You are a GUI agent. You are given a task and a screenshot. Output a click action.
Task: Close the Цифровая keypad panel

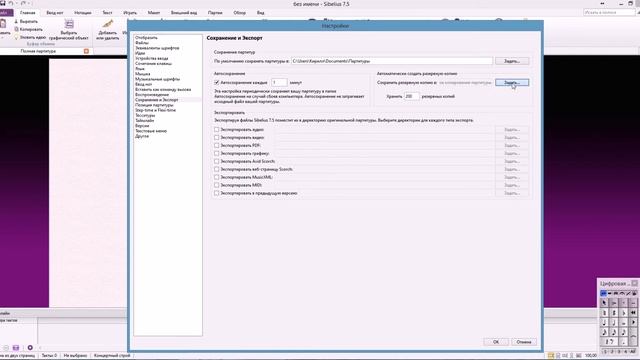pyautogui.click(x=635, y=283)
